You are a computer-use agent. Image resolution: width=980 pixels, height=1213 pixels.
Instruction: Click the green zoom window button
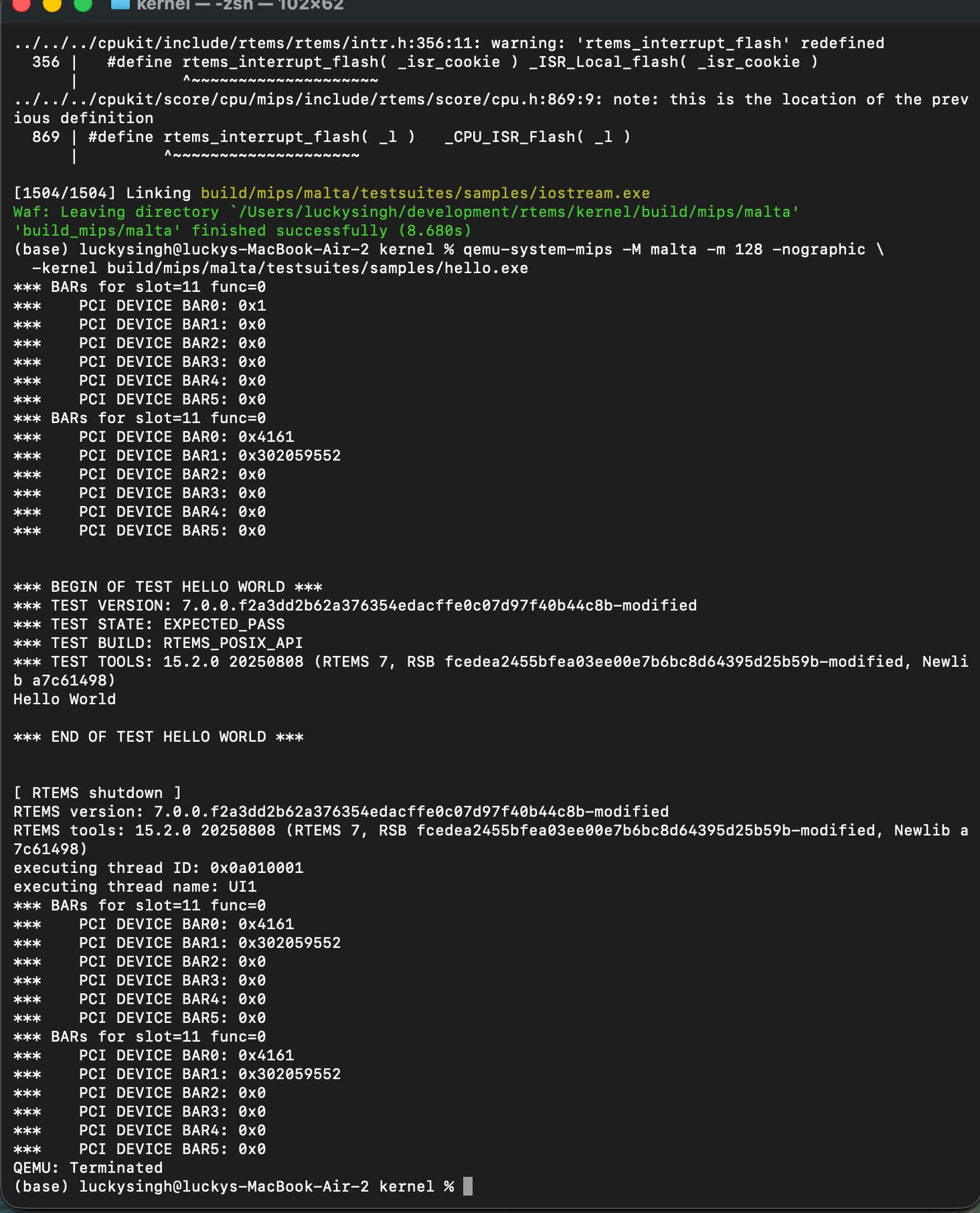click(83, 4)
